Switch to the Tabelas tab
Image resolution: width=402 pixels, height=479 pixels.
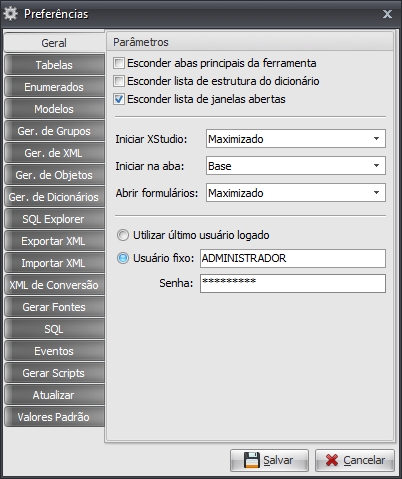54,65
